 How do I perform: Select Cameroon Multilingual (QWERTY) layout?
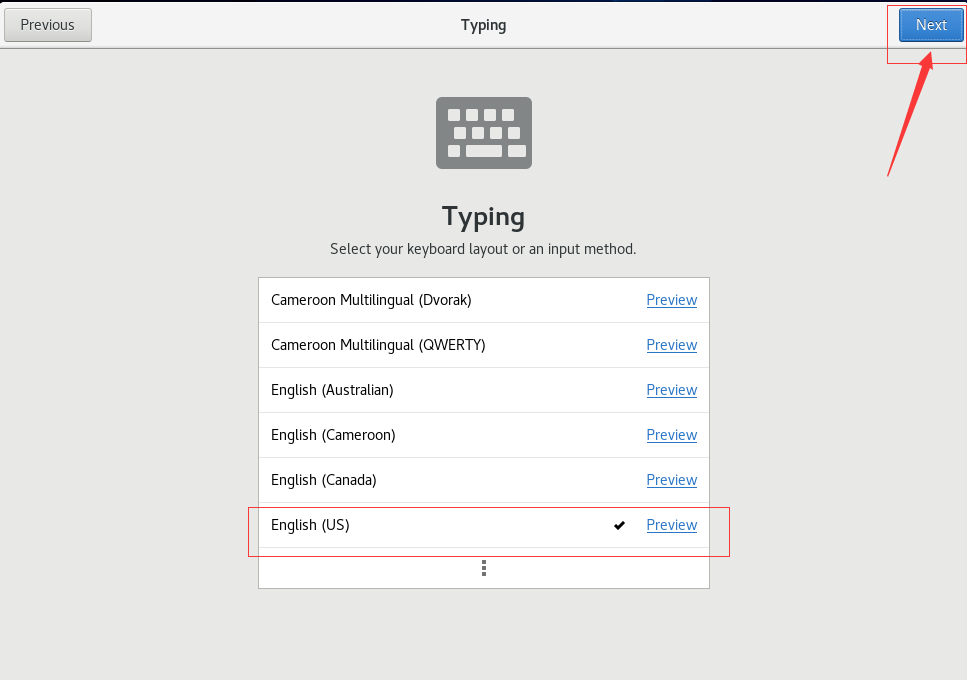click(x=484, y=345)
